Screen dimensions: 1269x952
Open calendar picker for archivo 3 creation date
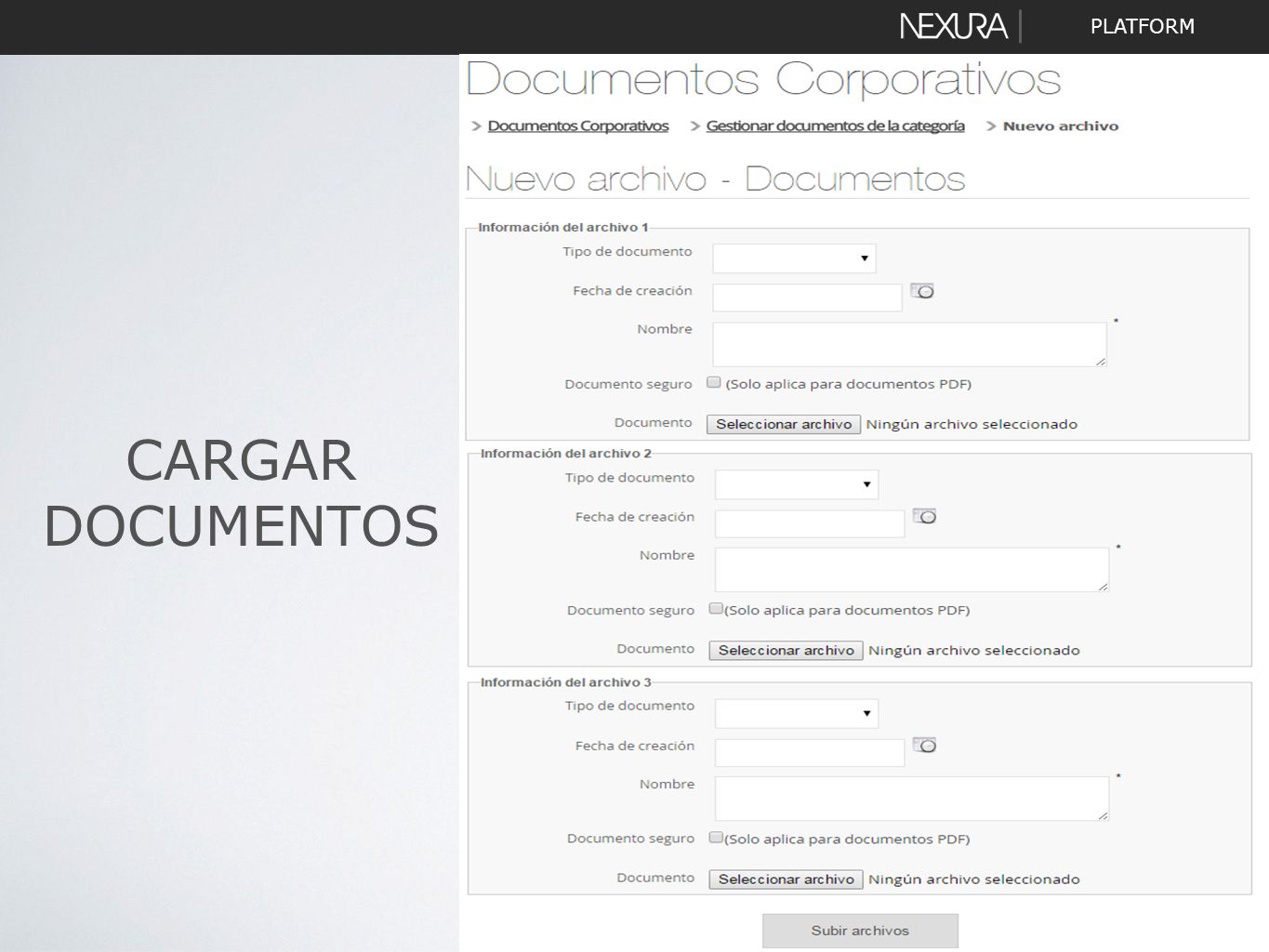(x=924, y=745)
